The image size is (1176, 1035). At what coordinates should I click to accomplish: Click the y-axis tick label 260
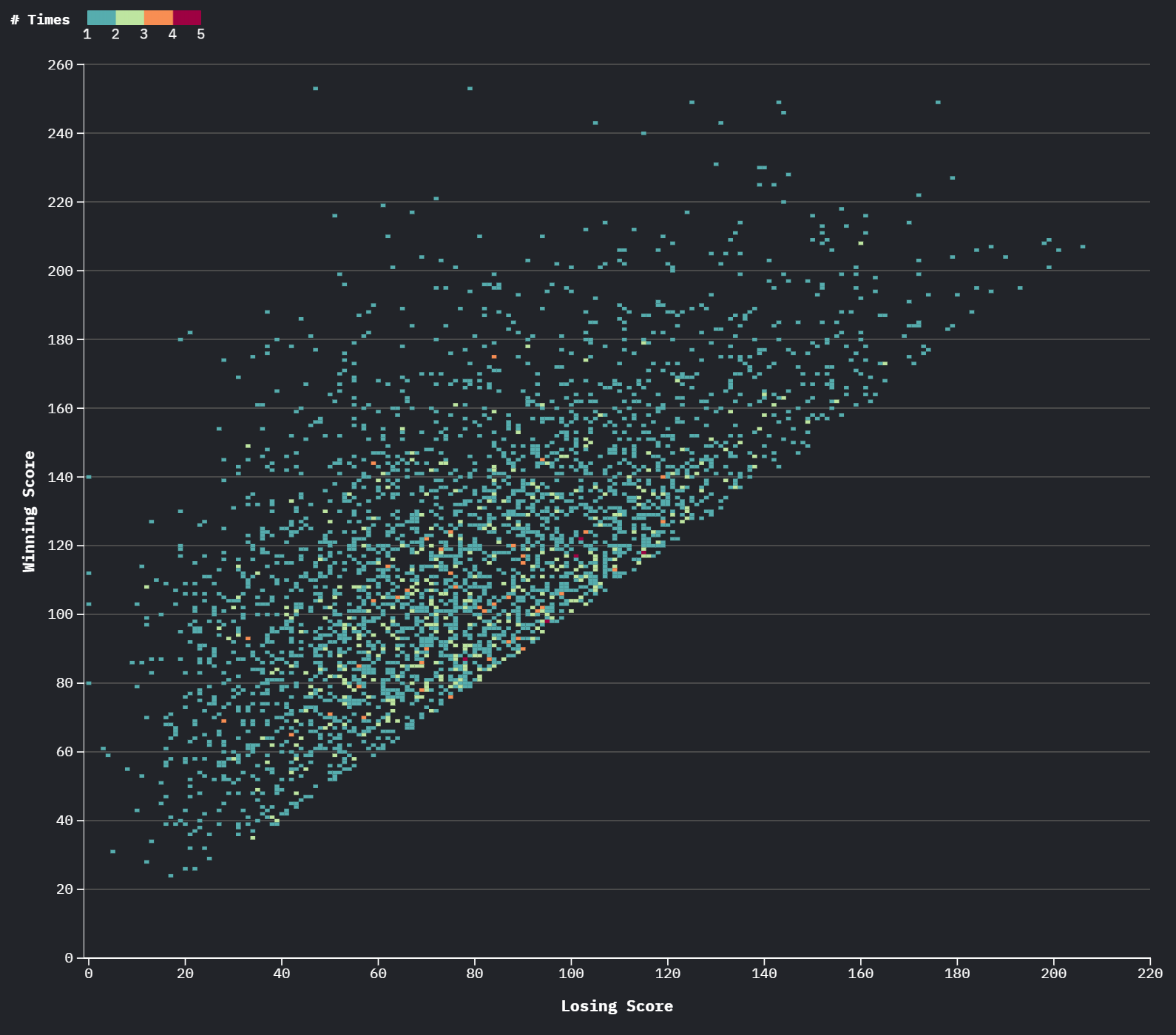pos(61,65)
